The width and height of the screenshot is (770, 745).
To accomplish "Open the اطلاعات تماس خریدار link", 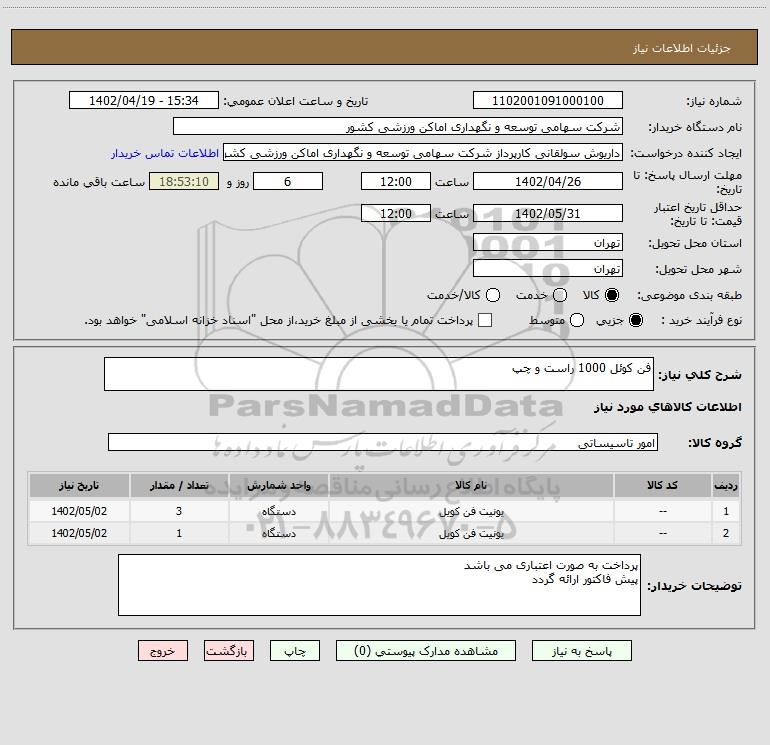I will click(x=165, y=153).
